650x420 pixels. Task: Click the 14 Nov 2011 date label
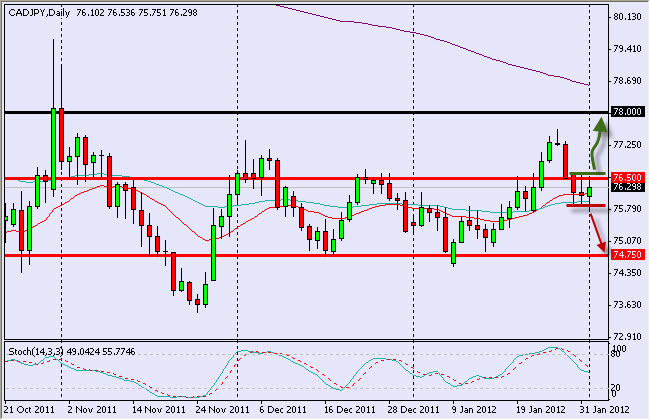[159, 410]
